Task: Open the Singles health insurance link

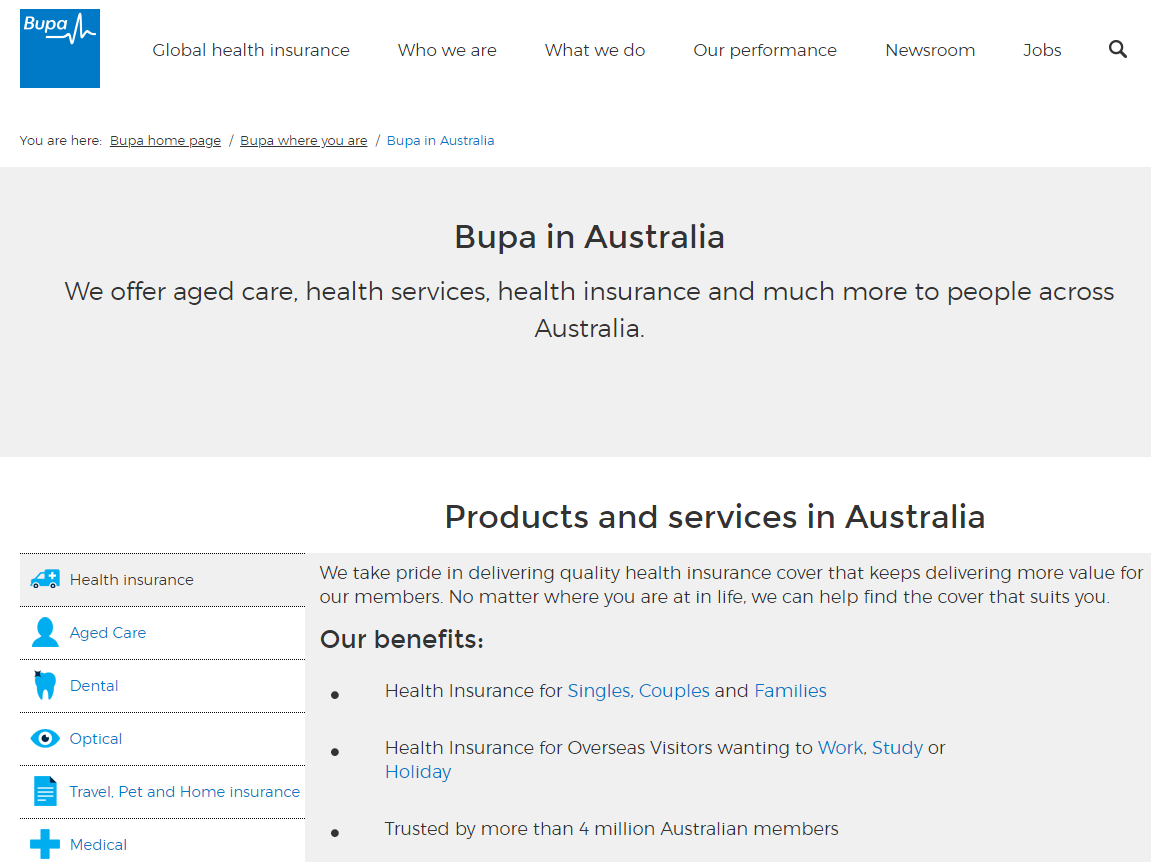Action: 598,691
